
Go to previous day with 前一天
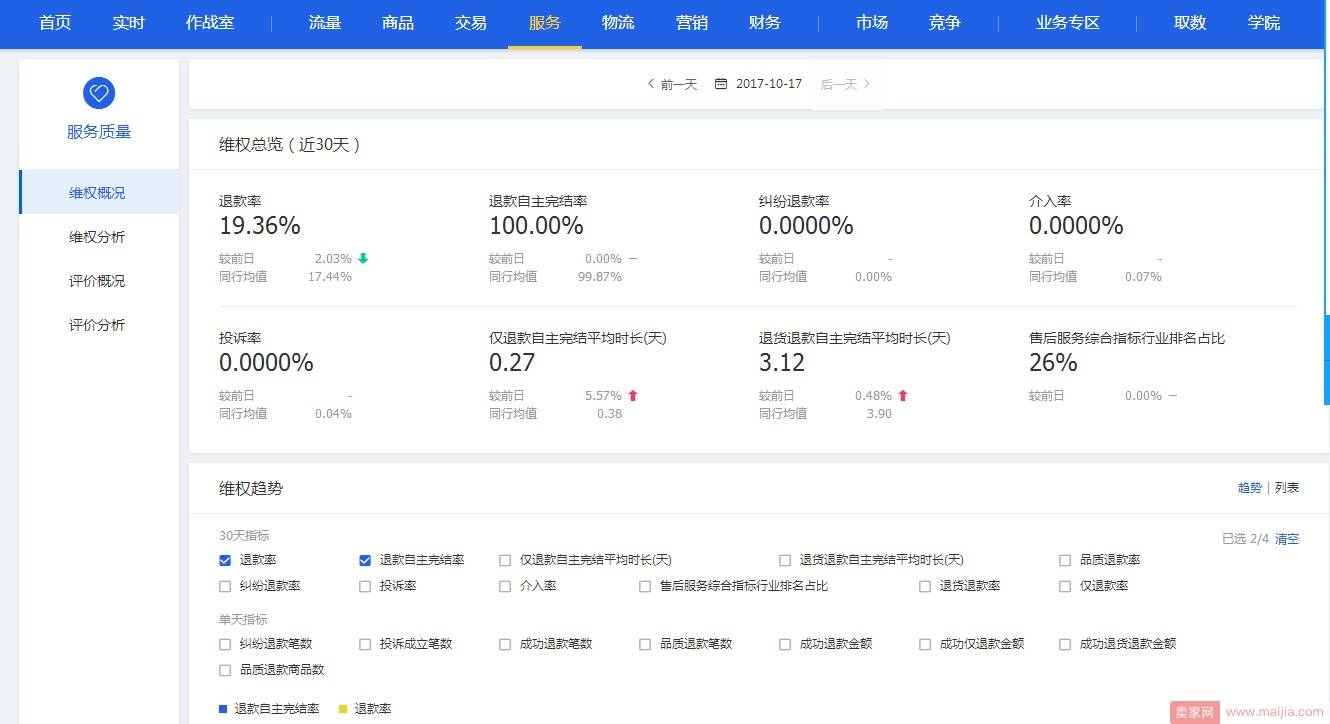(x=672, y=84)
